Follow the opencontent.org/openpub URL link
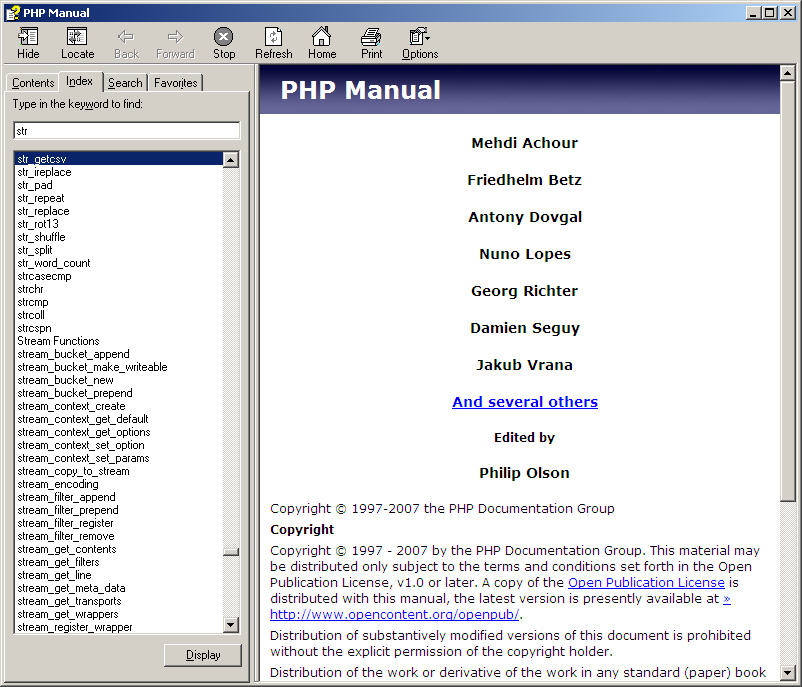This screenshot has width=802, height=687. (x=394, y=614)
